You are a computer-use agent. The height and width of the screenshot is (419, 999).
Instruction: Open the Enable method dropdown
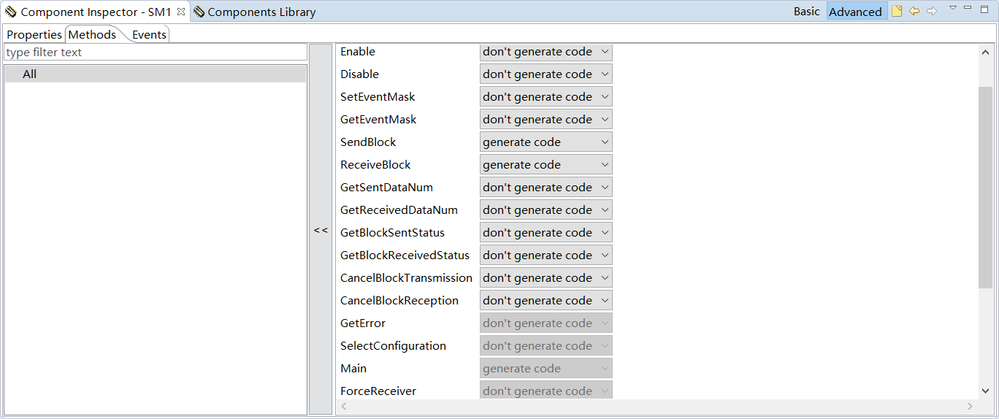(x=545, y=52)
